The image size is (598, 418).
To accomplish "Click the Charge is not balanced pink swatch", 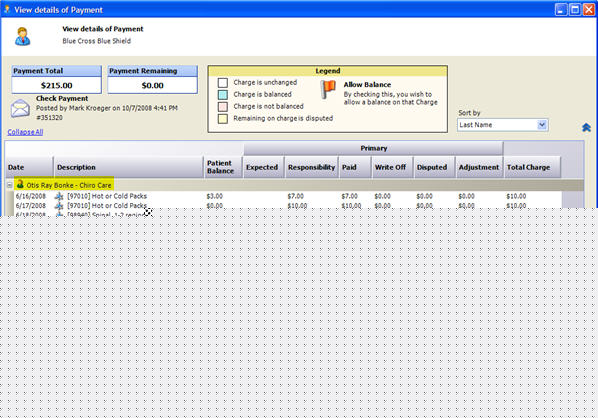I will click(223, 106).
